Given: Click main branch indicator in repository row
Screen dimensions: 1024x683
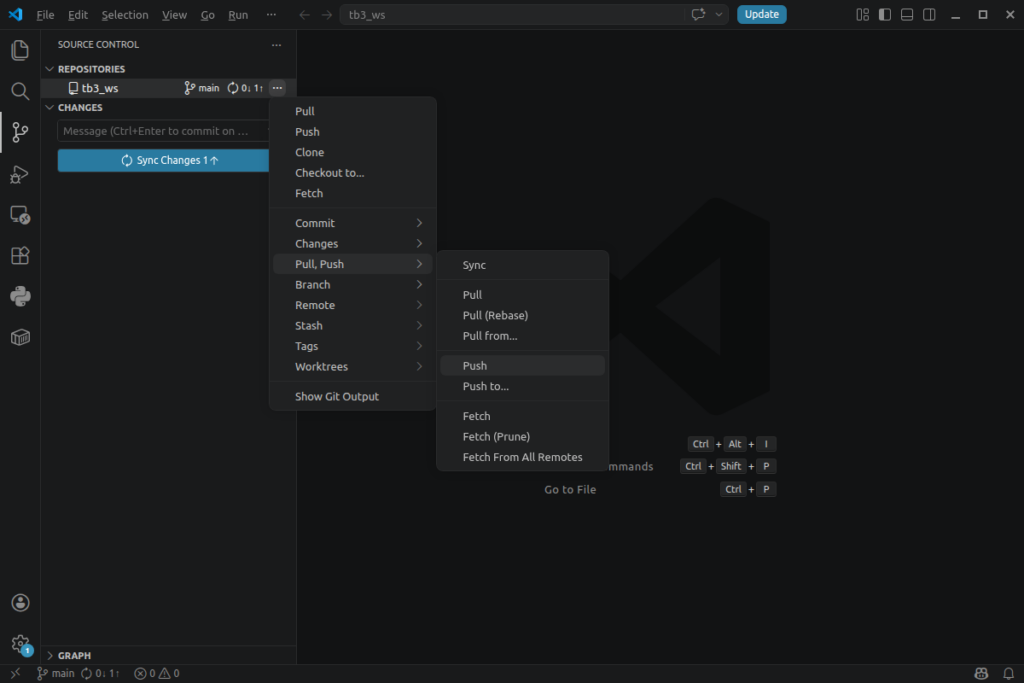Looking at the screenshot, I should (x=202, y=87).
